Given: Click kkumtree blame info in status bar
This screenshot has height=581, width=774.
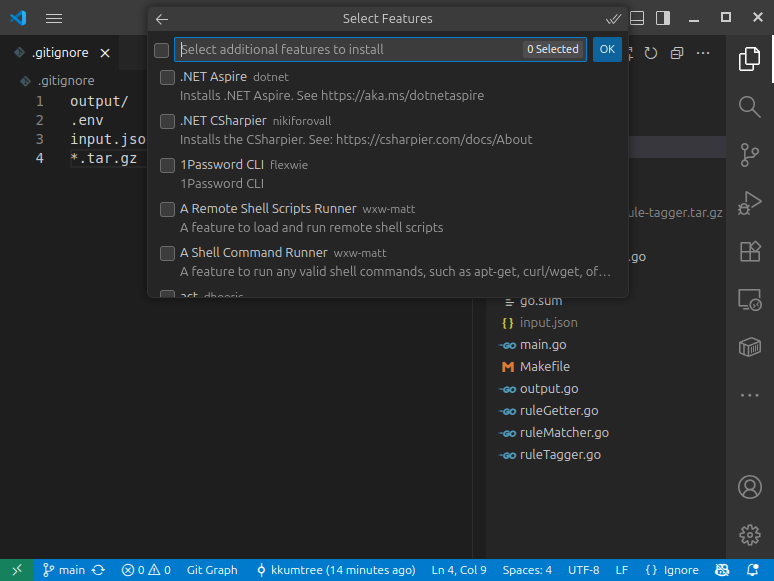Looking at the screenshot, I should point(337,570).
